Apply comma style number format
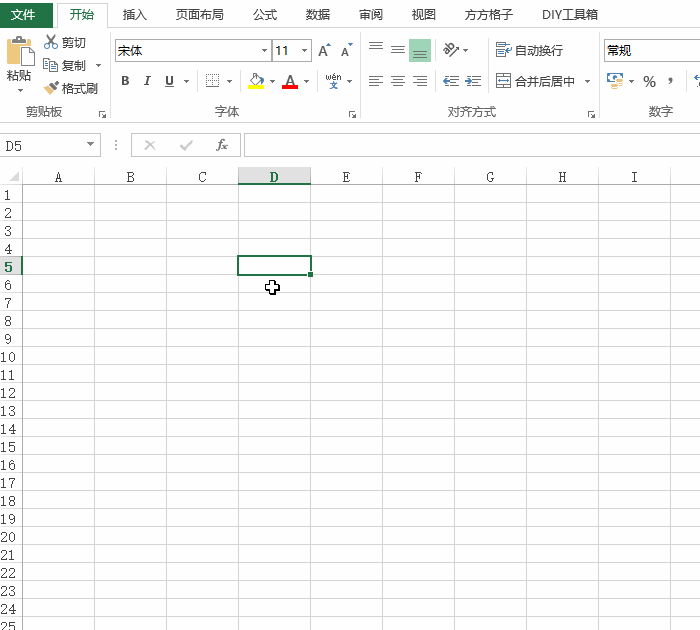 (x=671, y=81)
